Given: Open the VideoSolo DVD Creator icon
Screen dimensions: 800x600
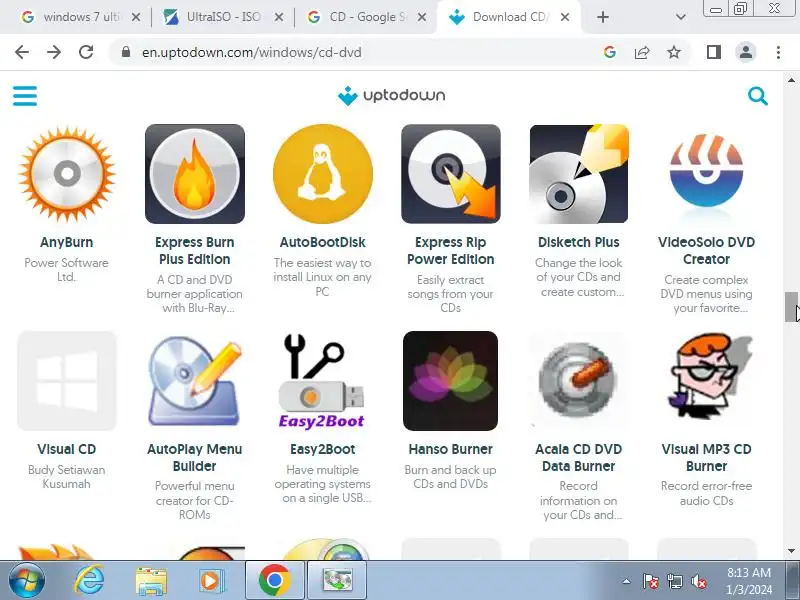Looking at the screenshot, I should click(x=707, y=173).
